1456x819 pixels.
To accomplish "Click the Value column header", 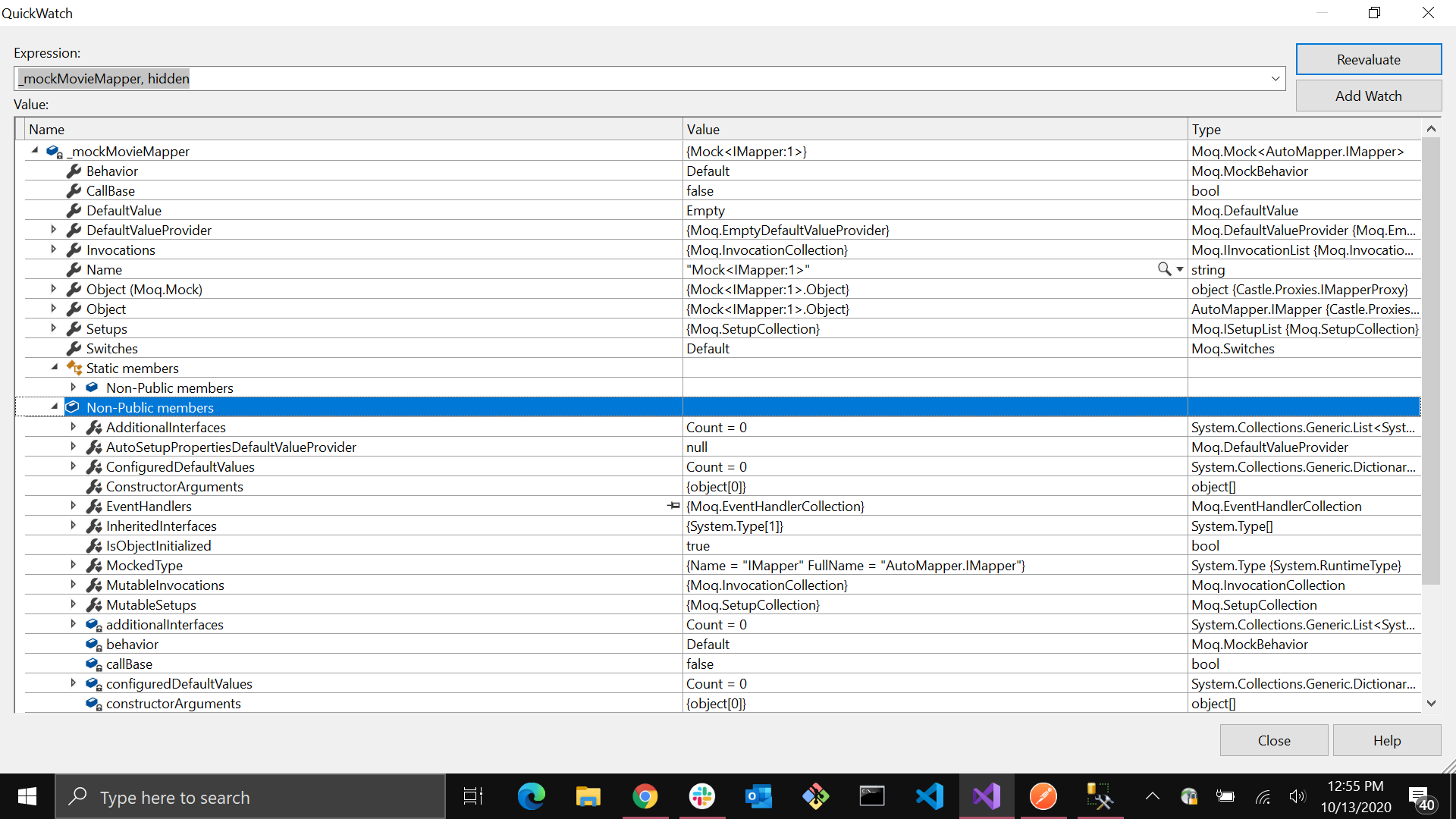I will point(935,129).
